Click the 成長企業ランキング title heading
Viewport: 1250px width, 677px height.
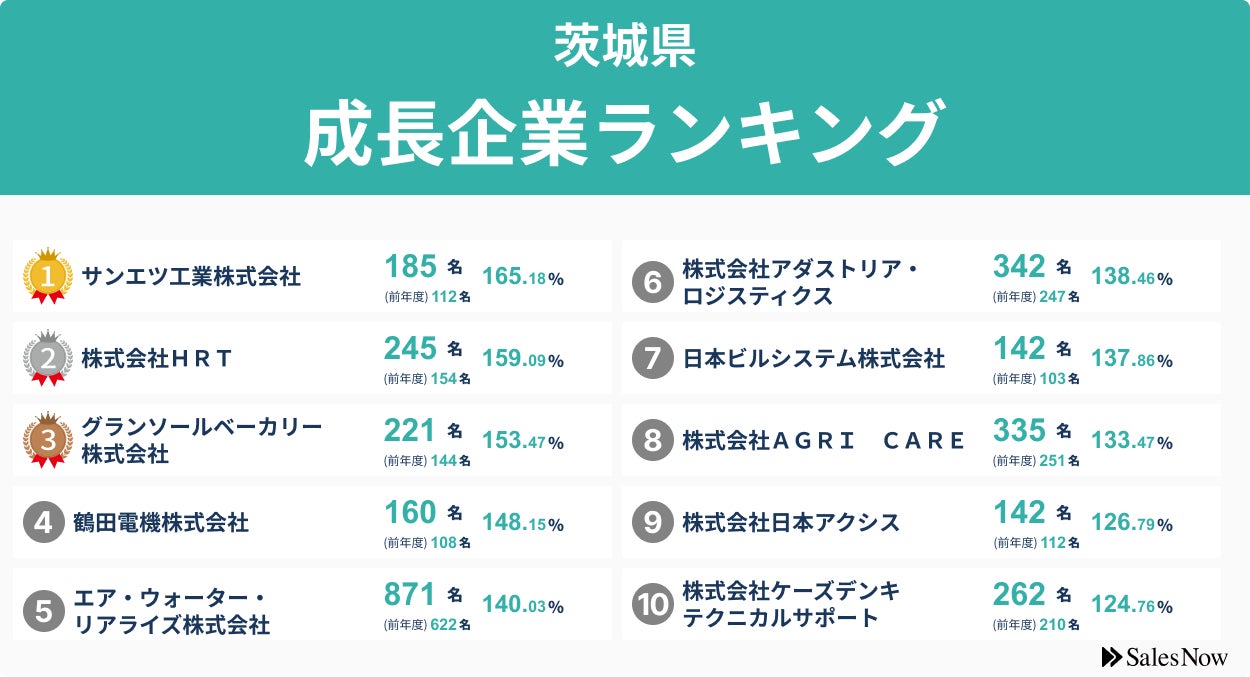[624, 133]
